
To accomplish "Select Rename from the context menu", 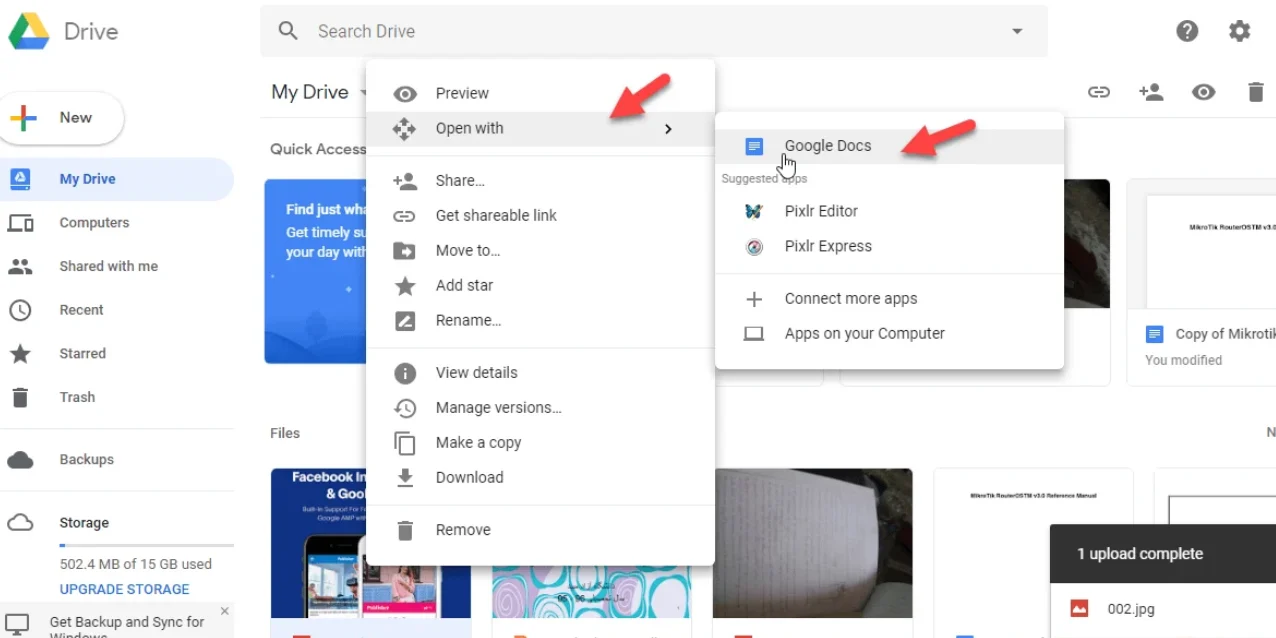I will point(468,320).
